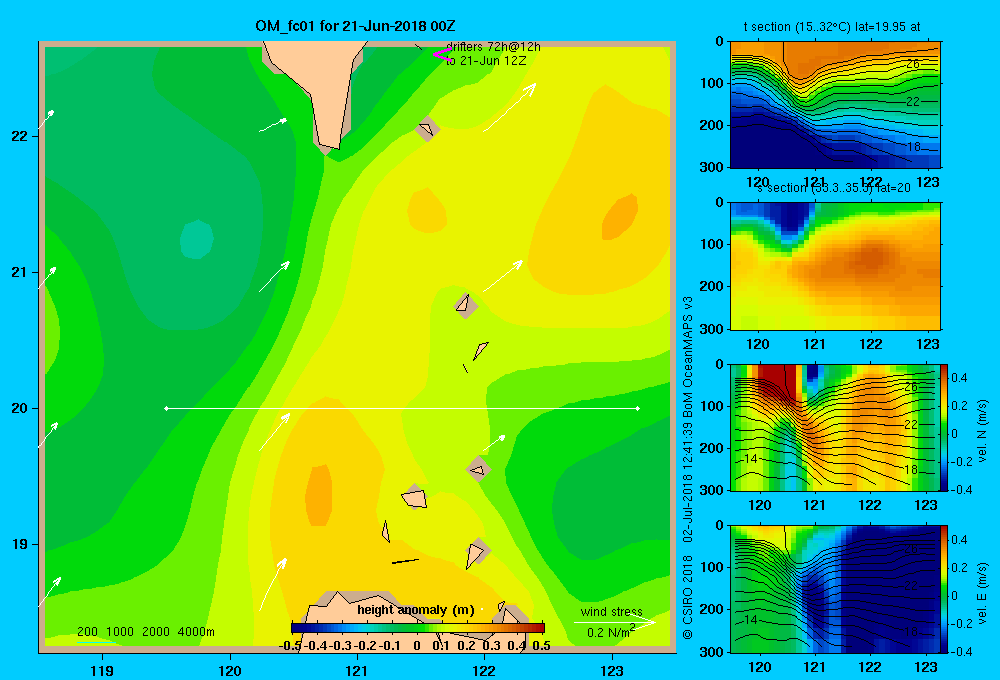Click the vertical "CSIRO 2018 BoM OceanMAPS v3" credit text
The image size is (1000, 680).
[x=688, y=467]
